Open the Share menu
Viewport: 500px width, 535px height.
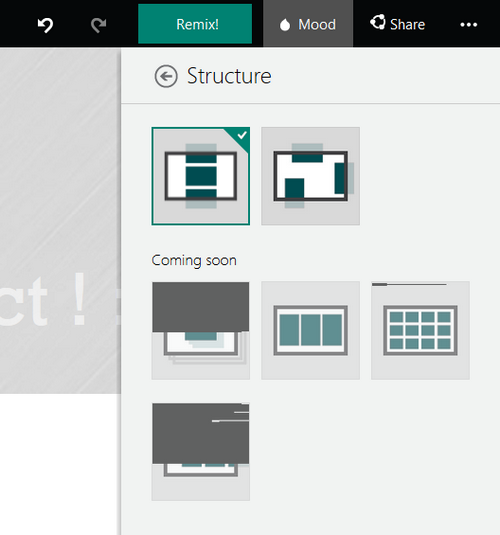coord(398,24)
